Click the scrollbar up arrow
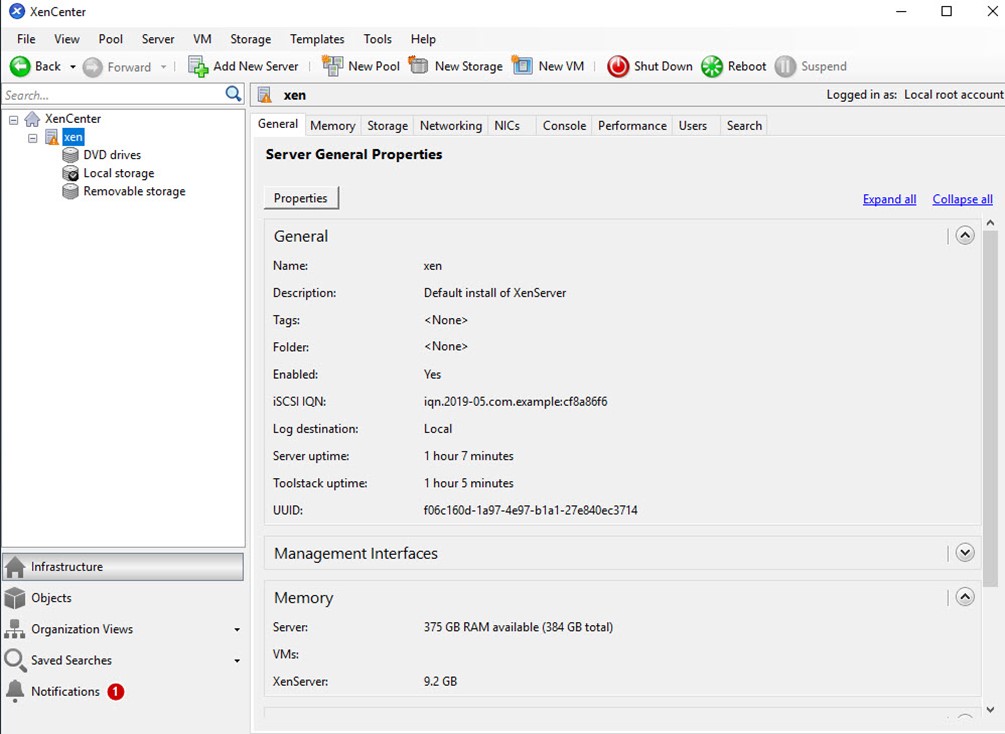 point(990,223)
